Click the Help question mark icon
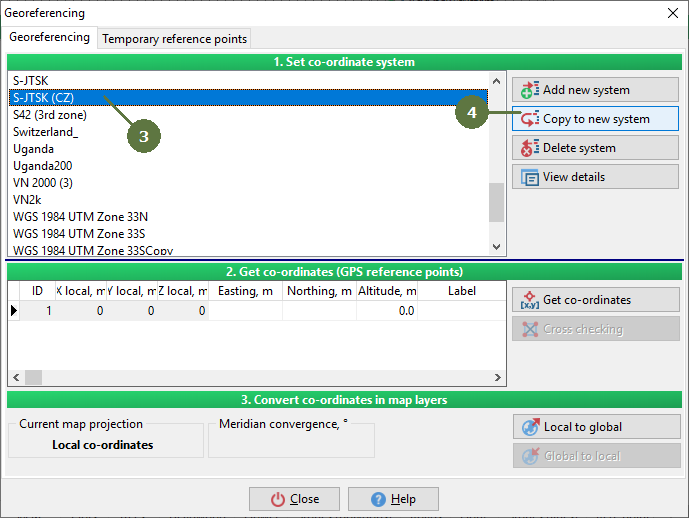The image size is (689, 518). pyautogui.click(x=378, y=500)
